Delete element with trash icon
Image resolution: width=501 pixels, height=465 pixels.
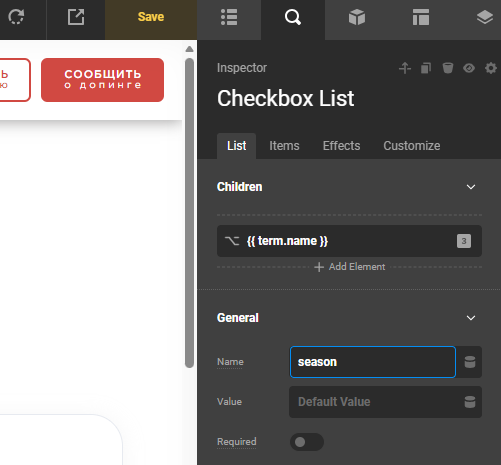[x=448, y=68]
